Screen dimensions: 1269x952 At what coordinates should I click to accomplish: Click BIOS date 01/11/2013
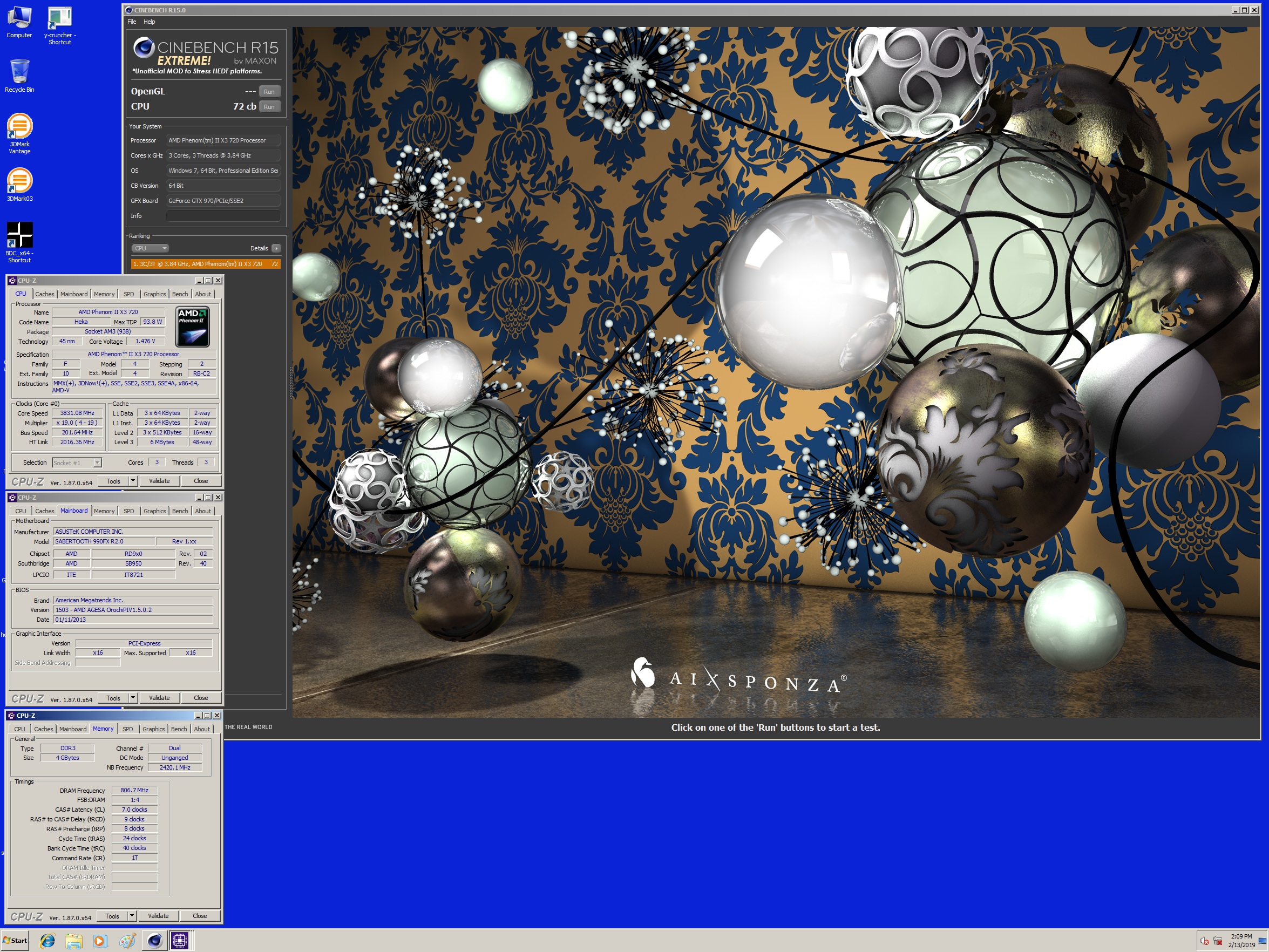133,620
